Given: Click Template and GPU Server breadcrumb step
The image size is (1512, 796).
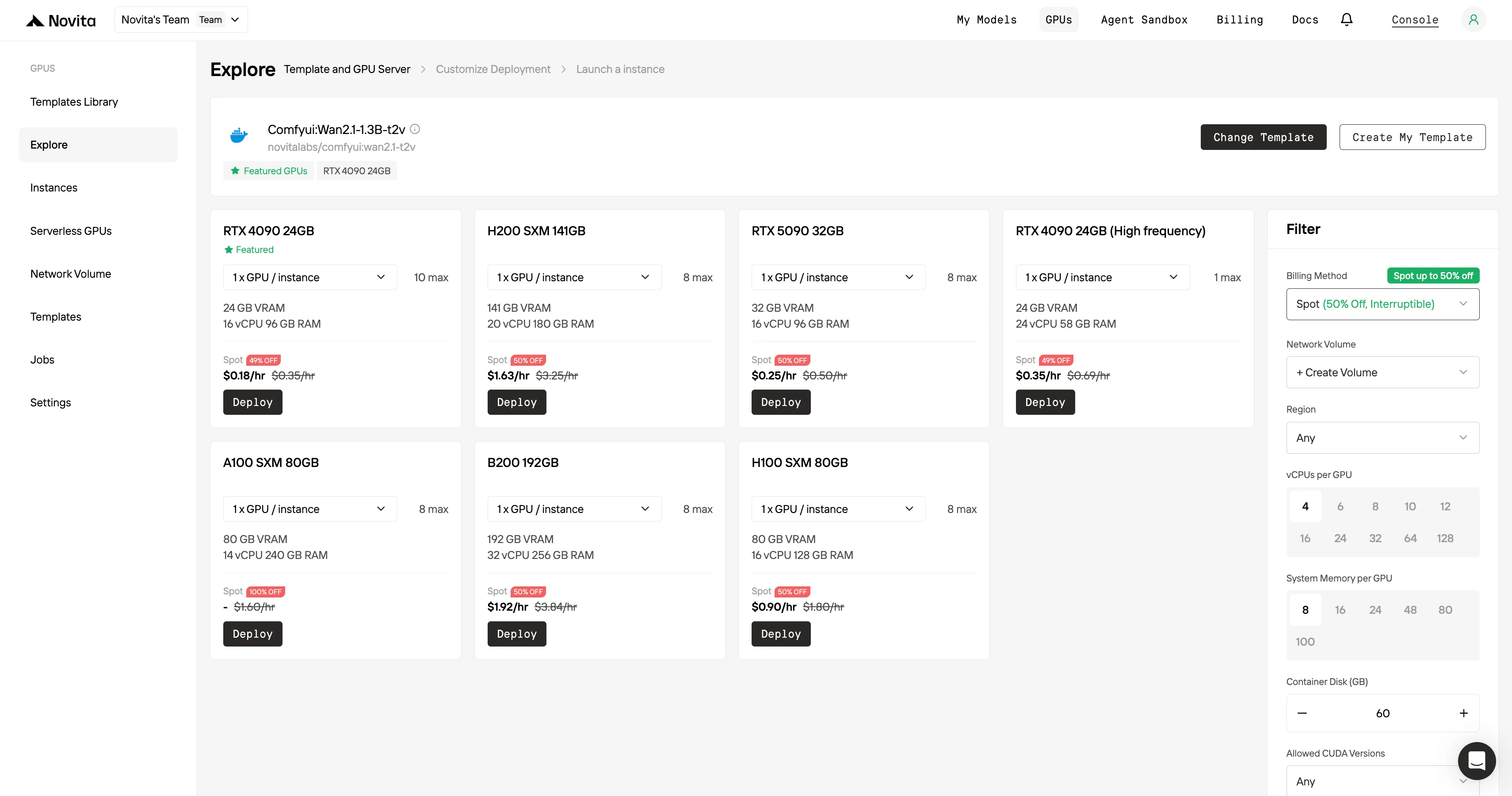Looking at the screenshot, I should [347, 69].
